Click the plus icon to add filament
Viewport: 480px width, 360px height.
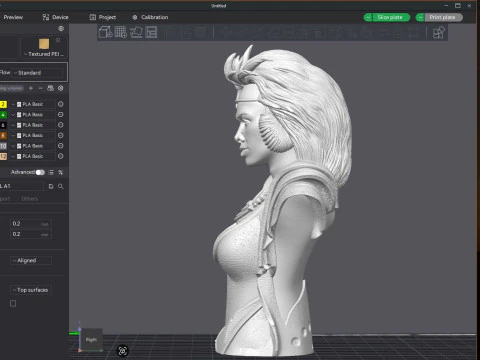tap(31, 88)
